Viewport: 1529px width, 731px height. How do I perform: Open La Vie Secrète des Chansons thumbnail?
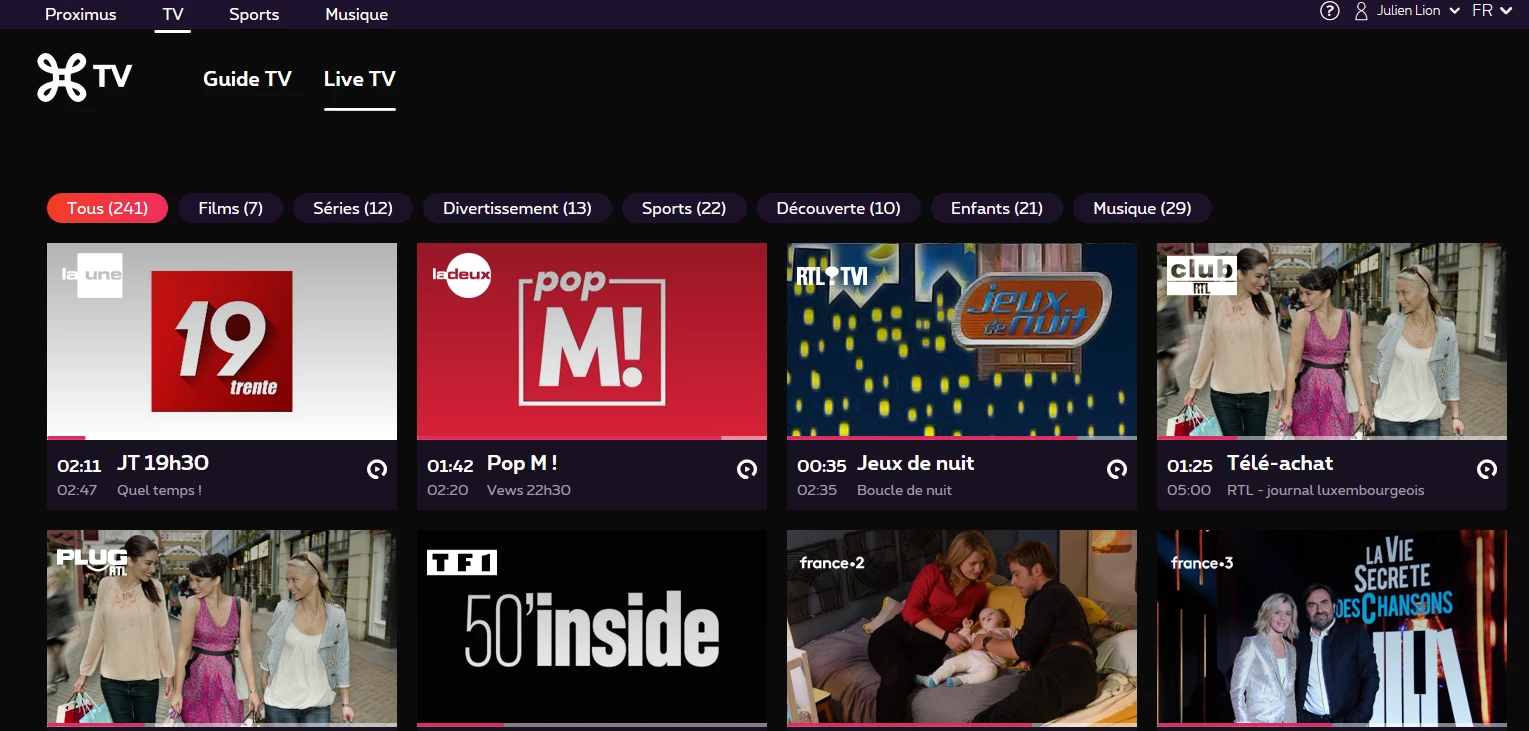(x=1332, y=627)
